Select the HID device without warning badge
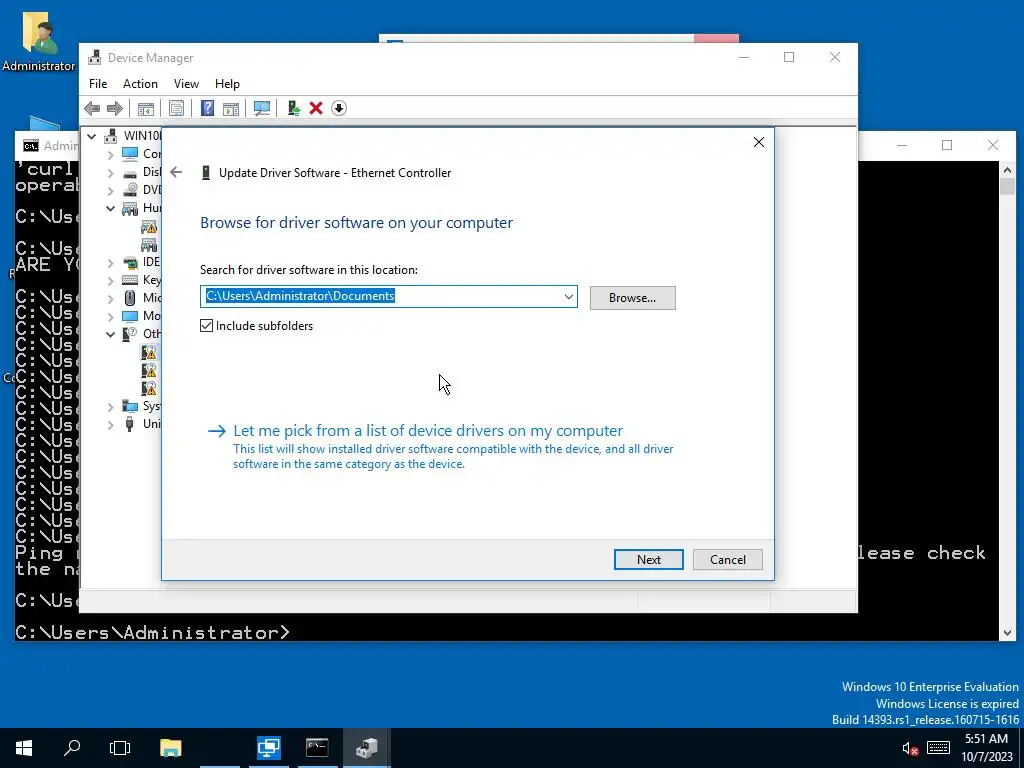Image resolution: width=1024 pixels, height=768 pixels. click(x=149, y=245)
